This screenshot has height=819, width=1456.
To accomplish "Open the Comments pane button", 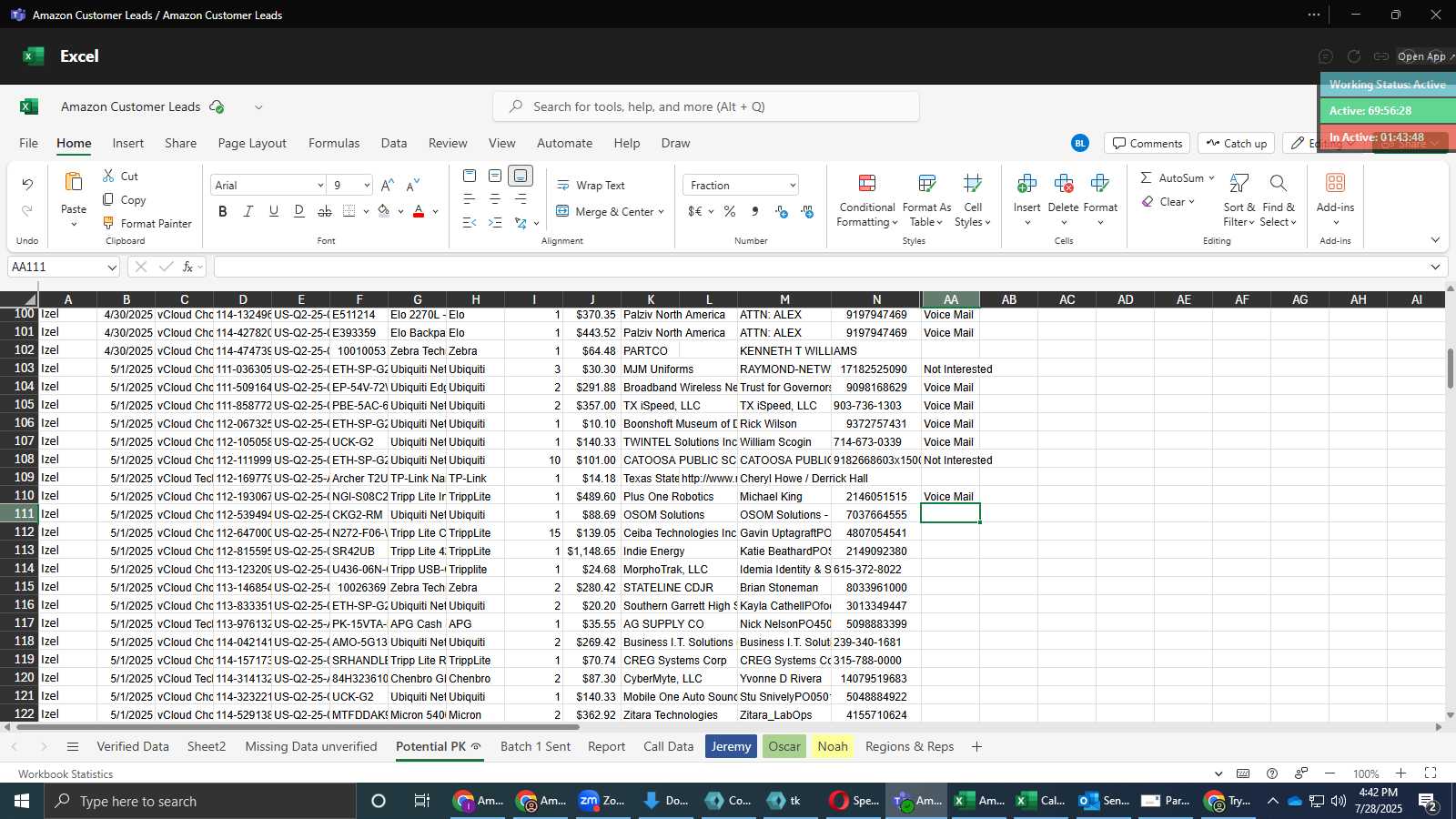I will pyautogui.click(x=1147, y=143).
